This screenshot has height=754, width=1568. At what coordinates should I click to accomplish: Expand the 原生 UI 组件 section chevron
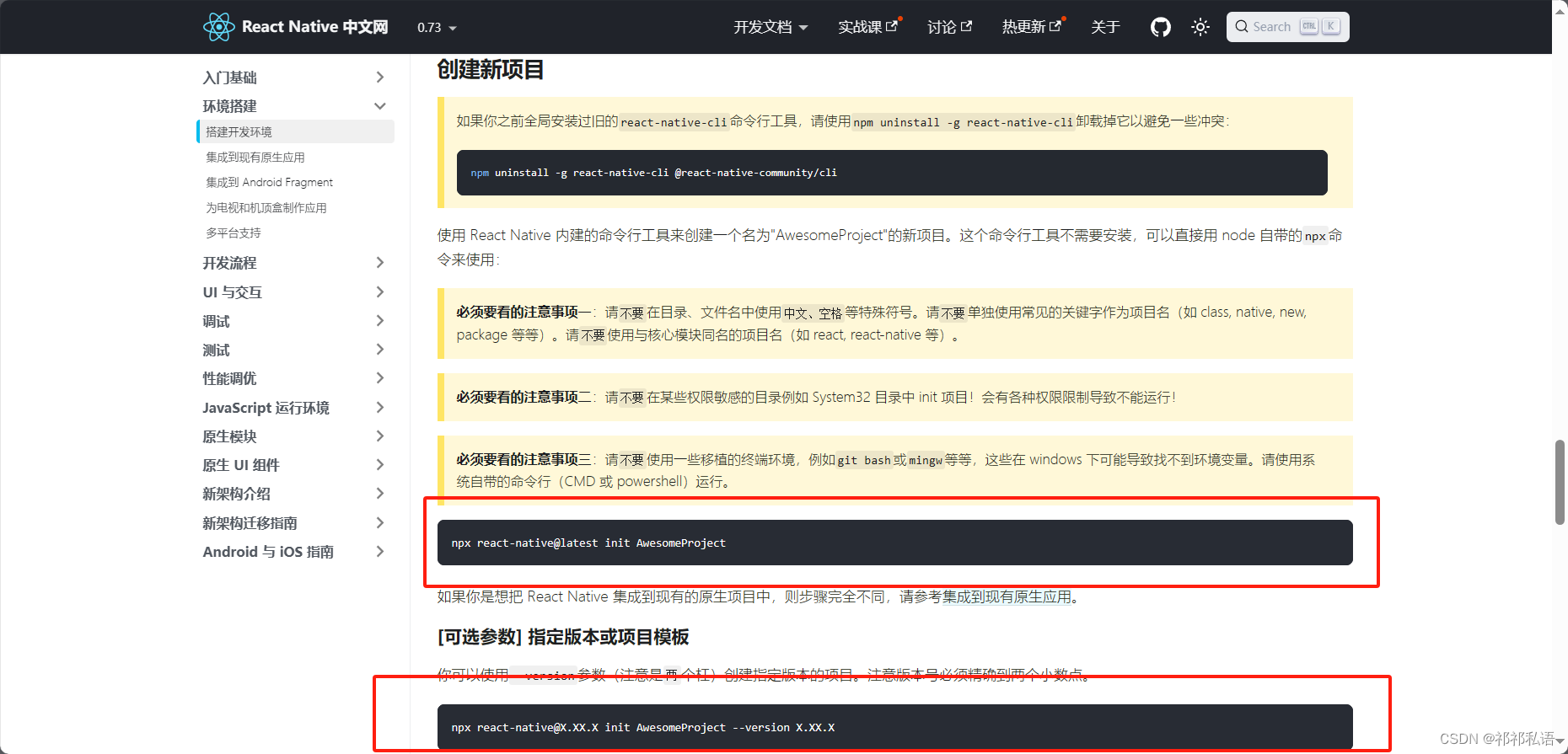tap(380, 465)
